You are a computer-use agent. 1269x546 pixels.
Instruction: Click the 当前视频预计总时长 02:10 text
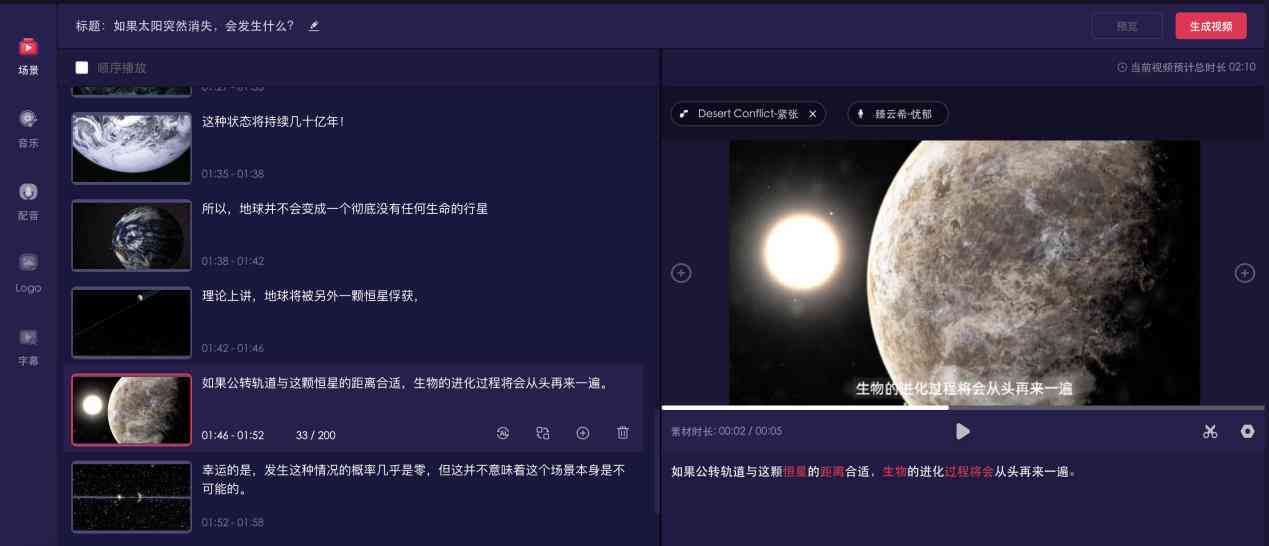(x=1192, y=67)
